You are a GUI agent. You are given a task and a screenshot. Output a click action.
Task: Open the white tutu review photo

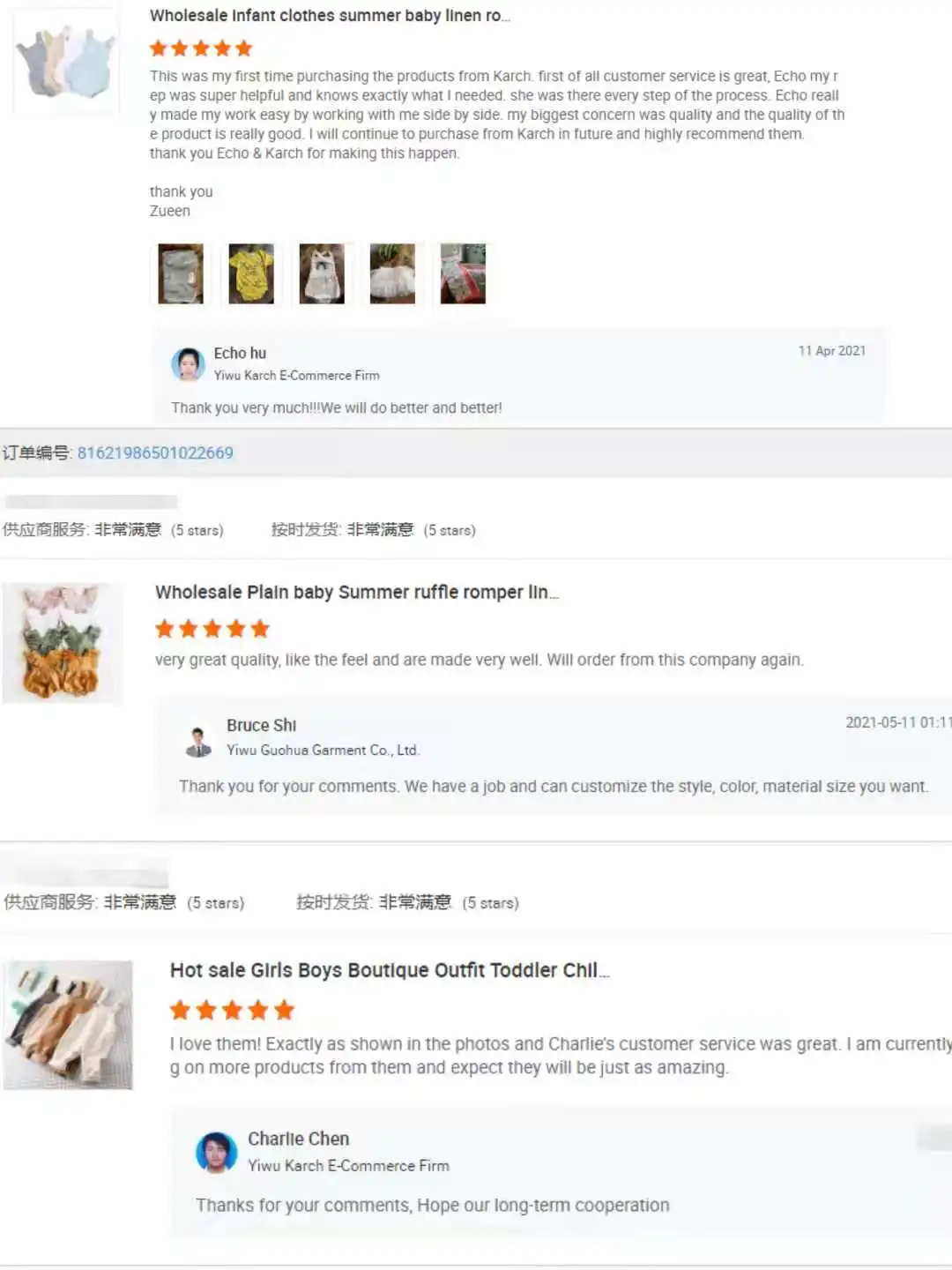392,274
